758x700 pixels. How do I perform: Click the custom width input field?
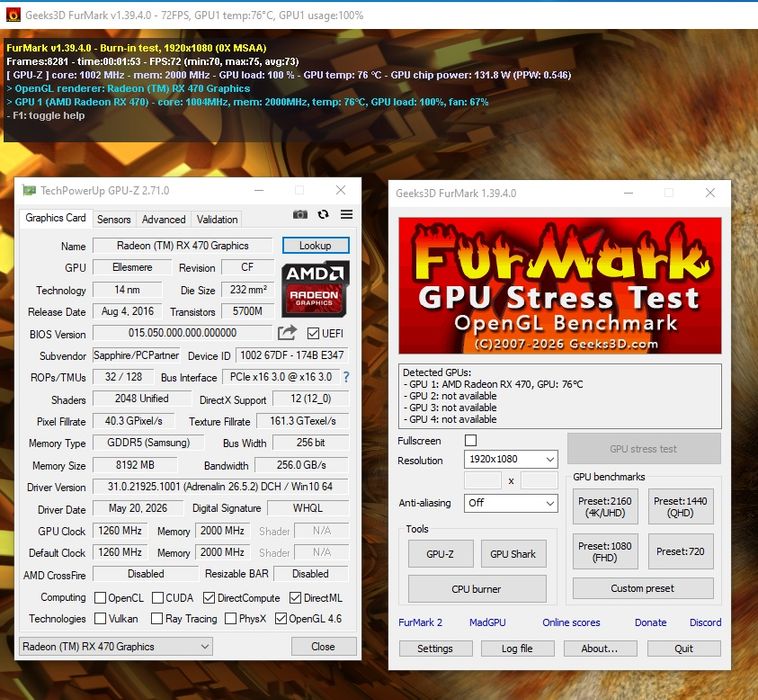click(x=482, y=481)
